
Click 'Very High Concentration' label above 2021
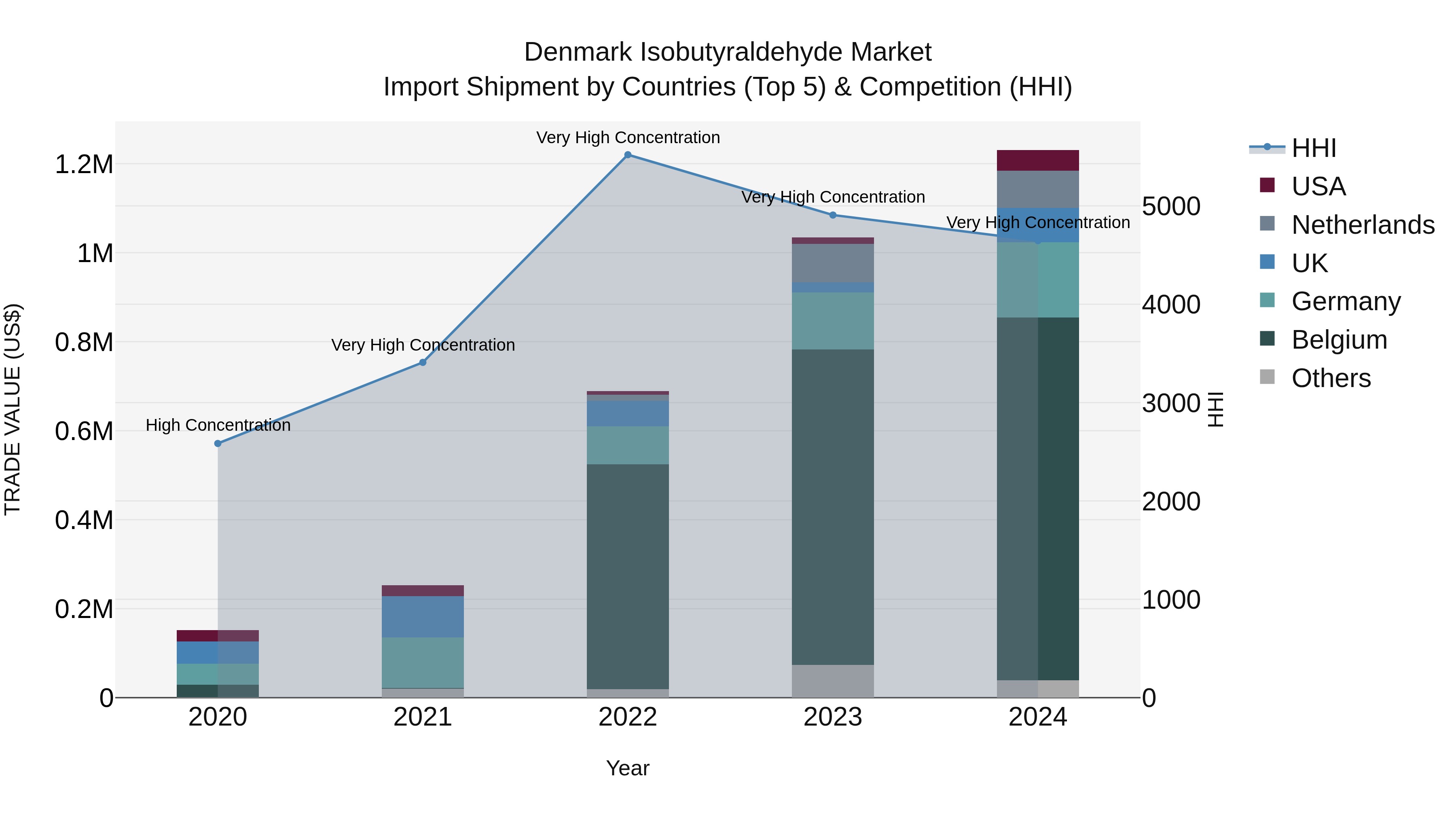(423, 345)
